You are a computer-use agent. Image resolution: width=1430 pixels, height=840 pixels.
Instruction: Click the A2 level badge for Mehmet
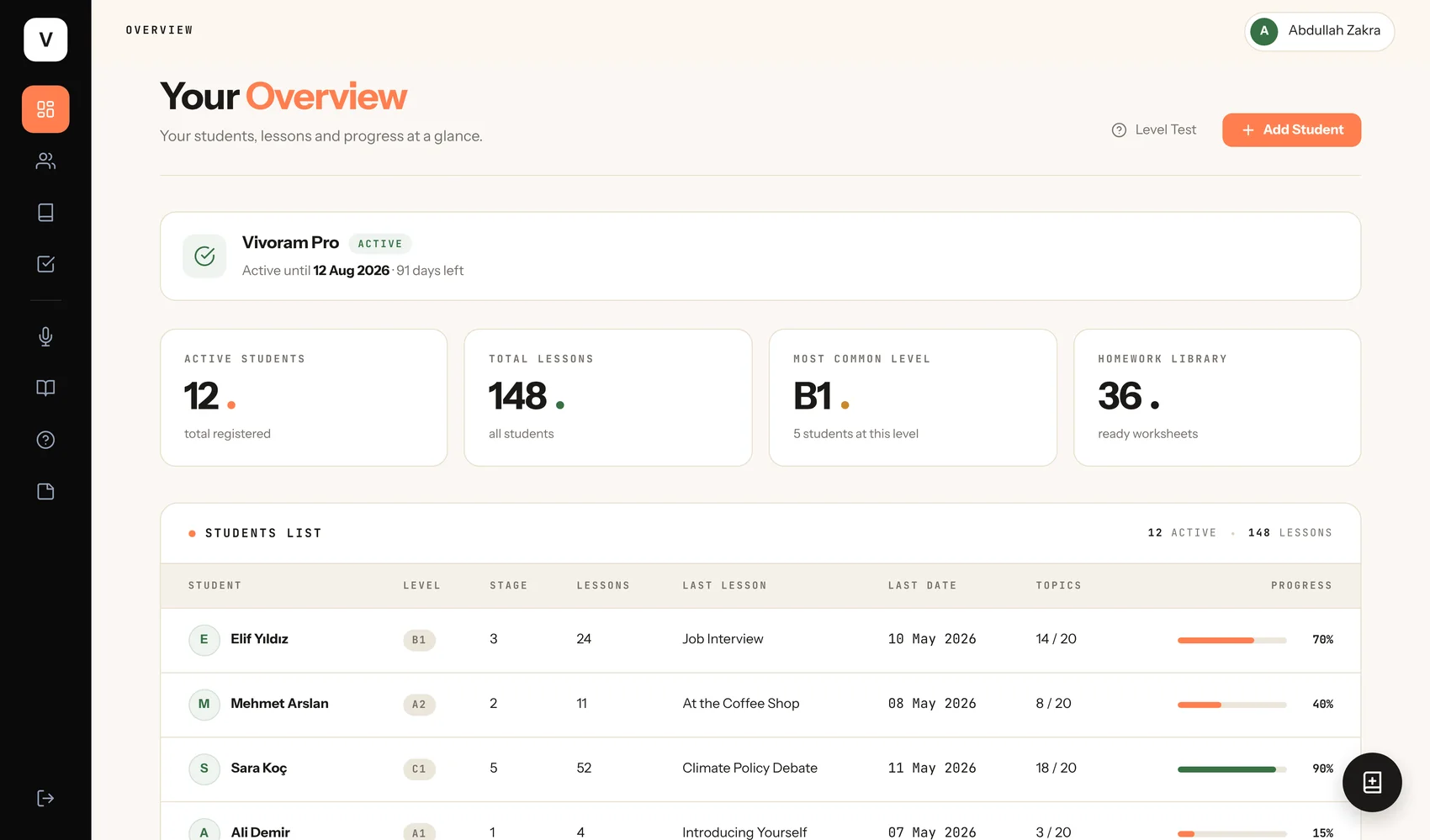point(419,705)
